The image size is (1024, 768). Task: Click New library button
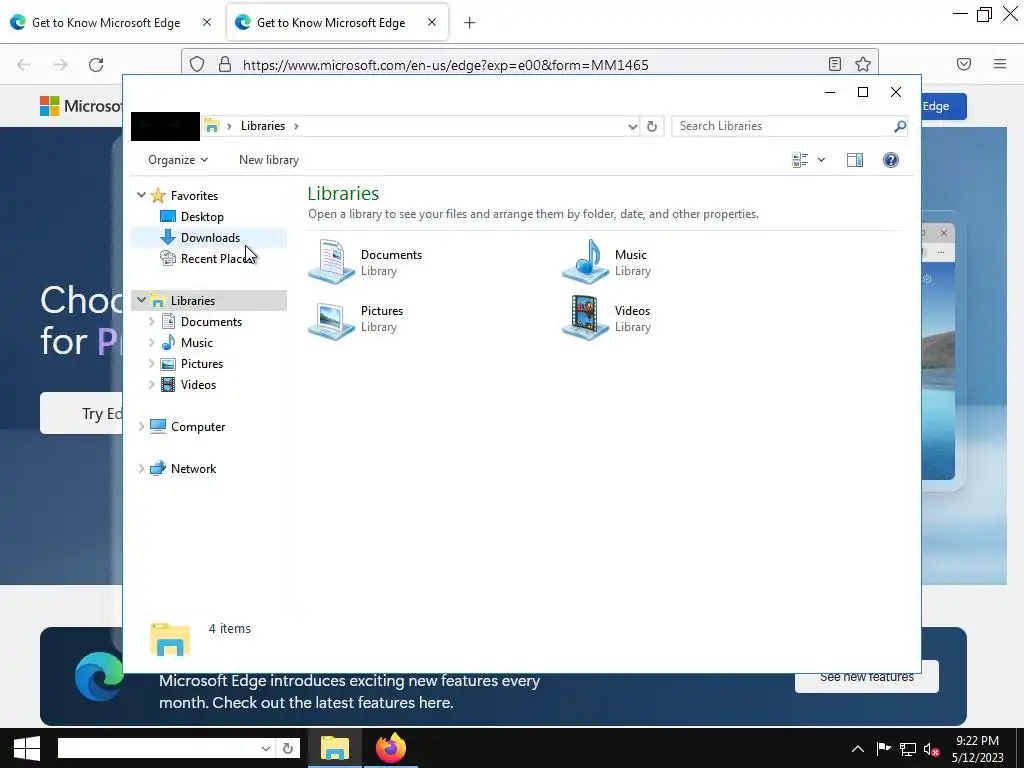coord(268,160)
